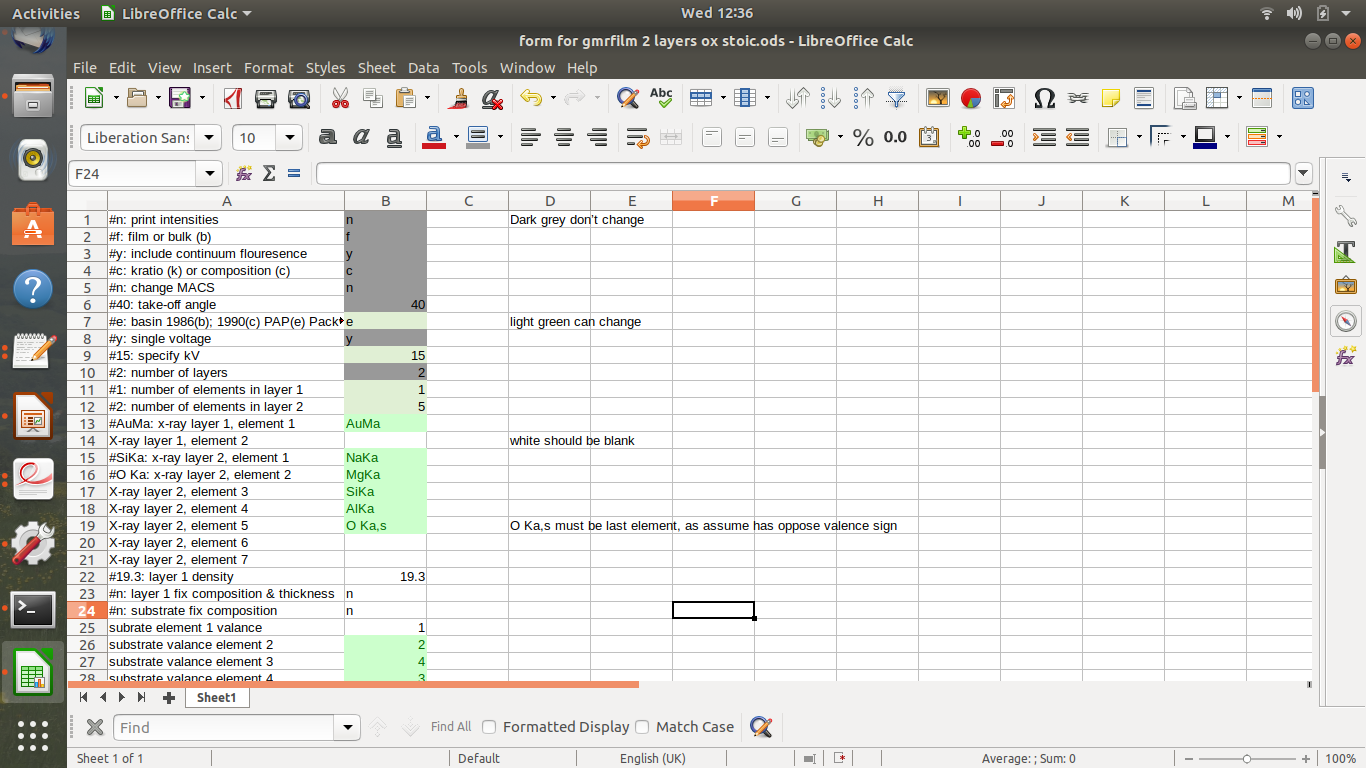Expand the Name Box dropdown
The width and height of the screenshot is (1366, 768).
coord(209,173)
